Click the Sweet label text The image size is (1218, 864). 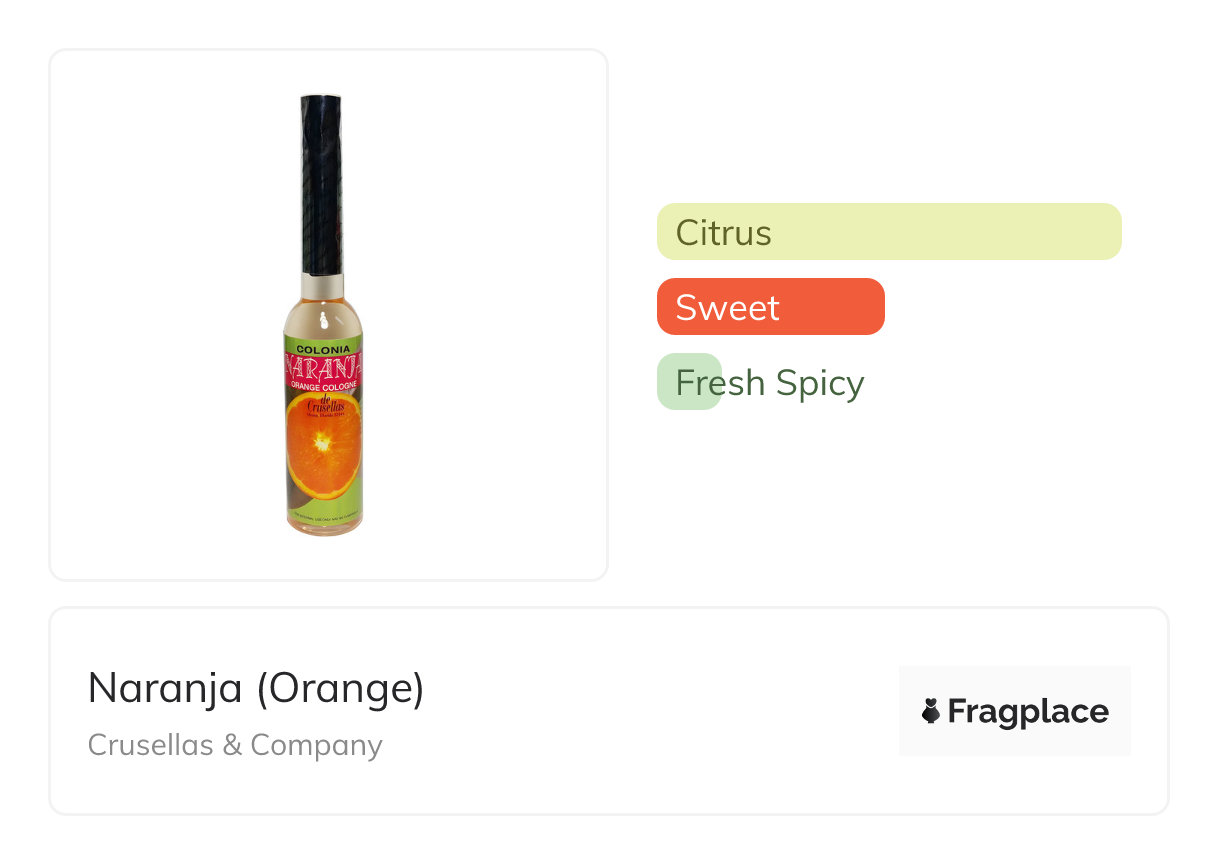pos(727,308)
